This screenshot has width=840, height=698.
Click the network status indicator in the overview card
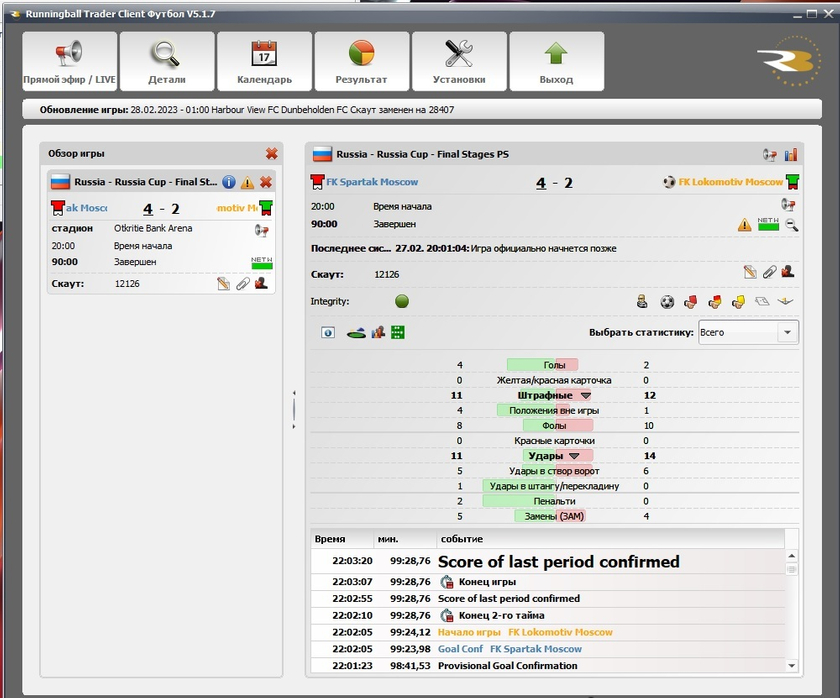click(262, 262)
